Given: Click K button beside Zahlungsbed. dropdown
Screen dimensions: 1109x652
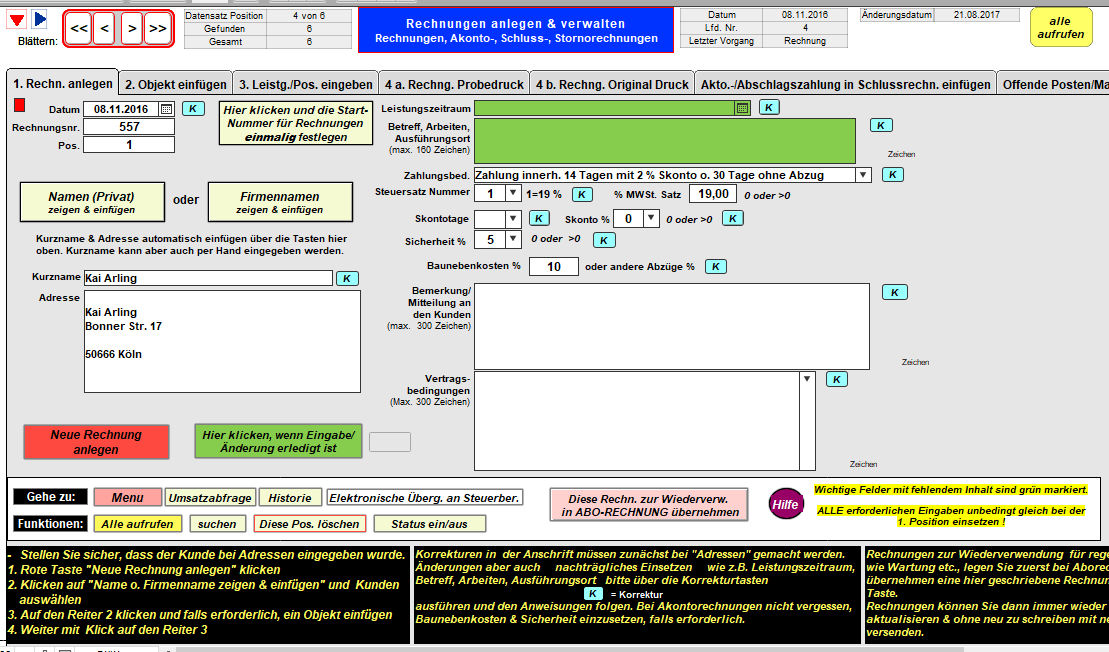Looking at the screenshot, I should click(x=893, y=175).
